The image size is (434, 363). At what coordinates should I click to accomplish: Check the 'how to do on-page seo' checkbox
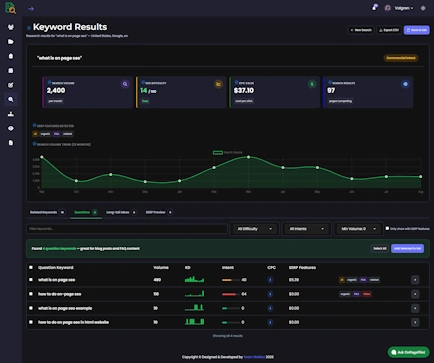(31, 294)
